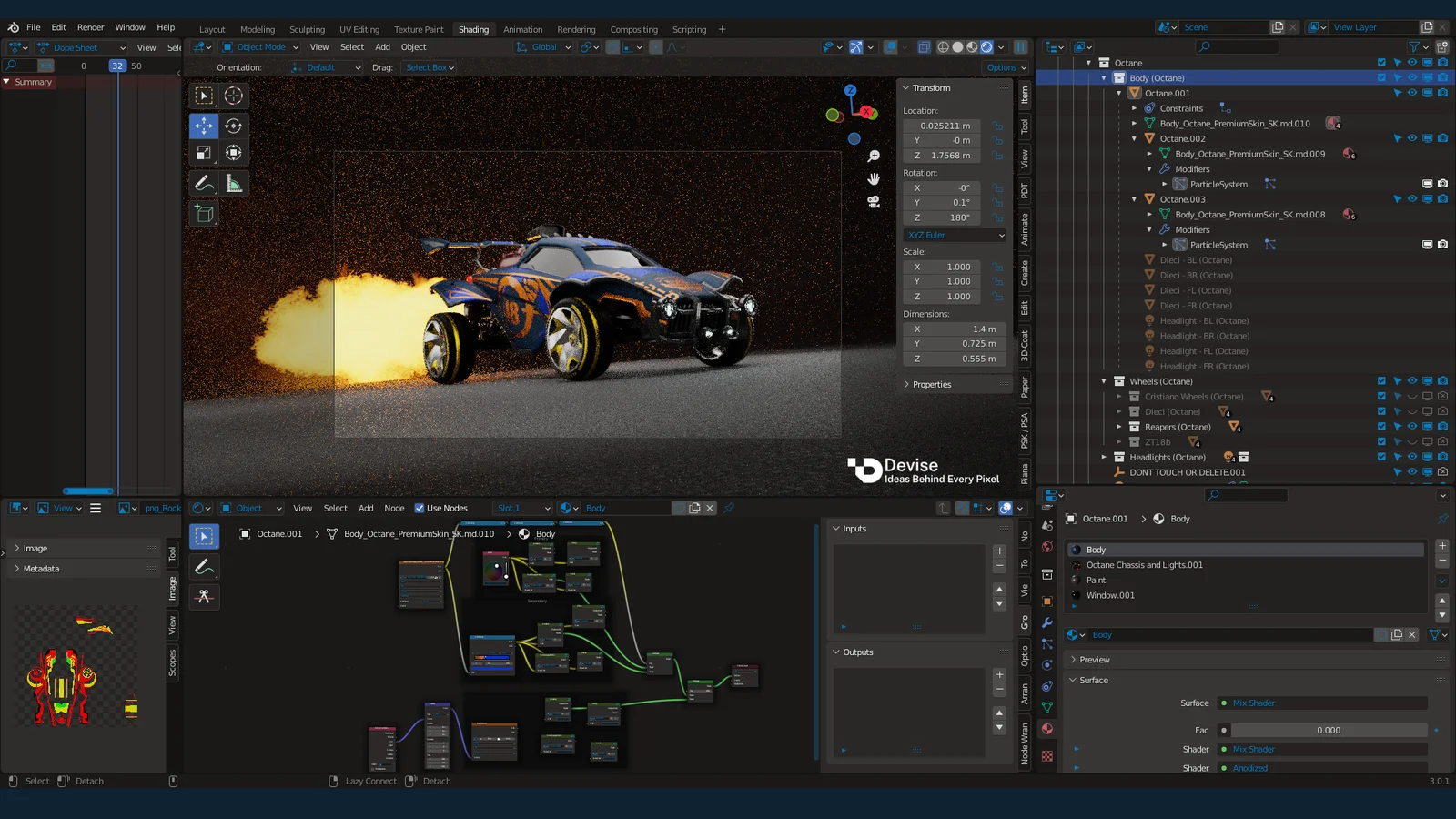Expand the Properties section in sidebar
The image size is (1456, 819).
[932, 385]
